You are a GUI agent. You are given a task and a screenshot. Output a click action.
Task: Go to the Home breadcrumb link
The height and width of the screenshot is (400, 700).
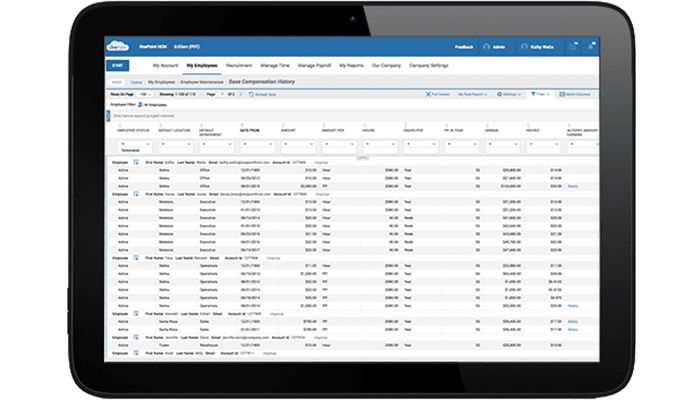point(136,82)
